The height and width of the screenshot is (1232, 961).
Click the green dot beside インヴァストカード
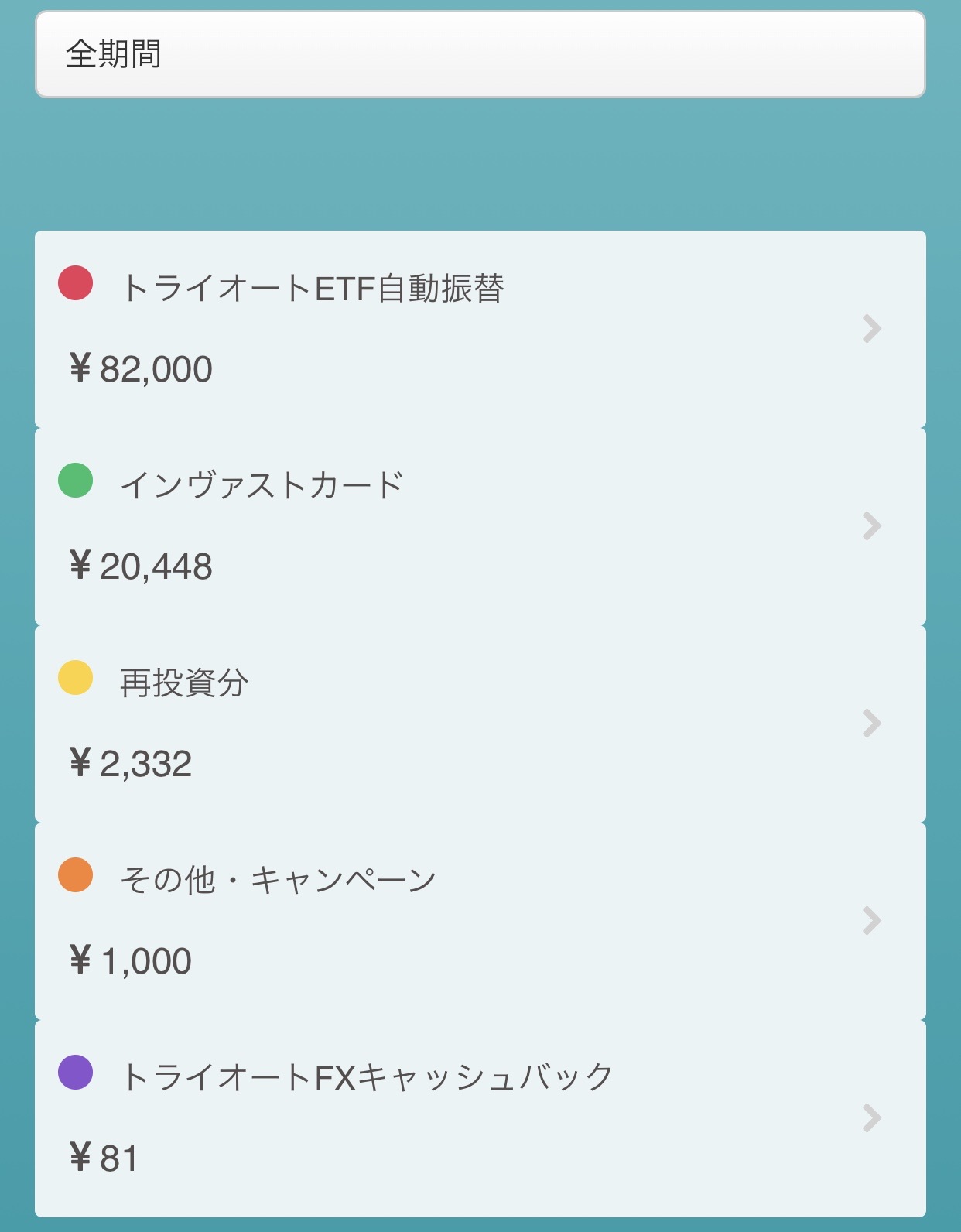point(76,480)
